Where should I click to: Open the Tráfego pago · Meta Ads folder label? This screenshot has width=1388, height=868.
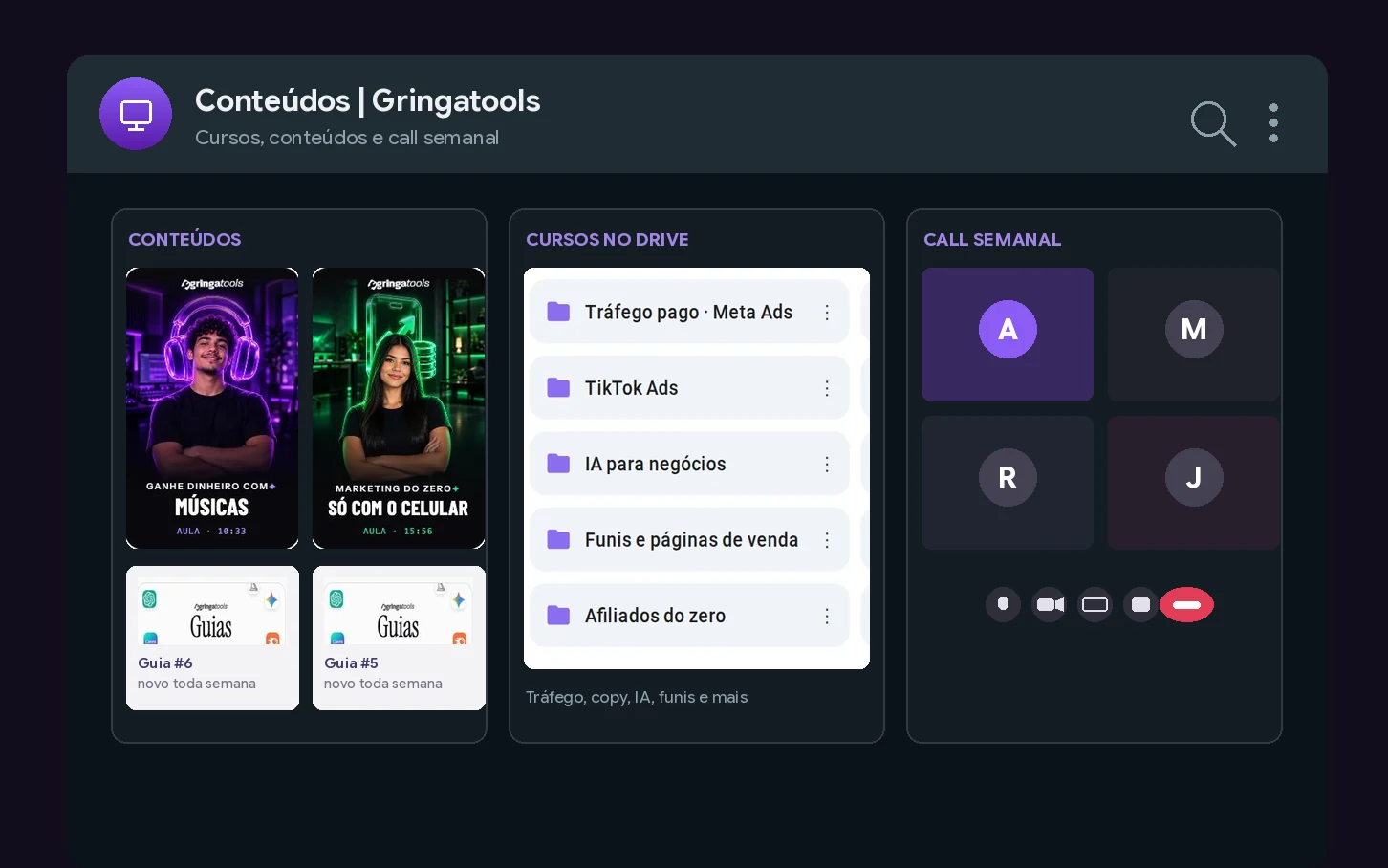click(688, 312)
